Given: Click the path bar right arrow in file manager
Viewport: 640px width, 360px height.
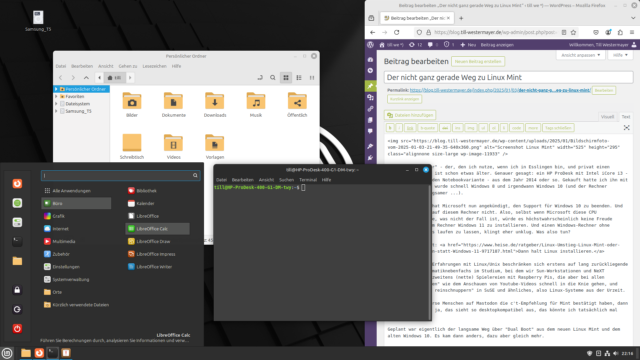Looking at the screenshot, I should 130,78.
